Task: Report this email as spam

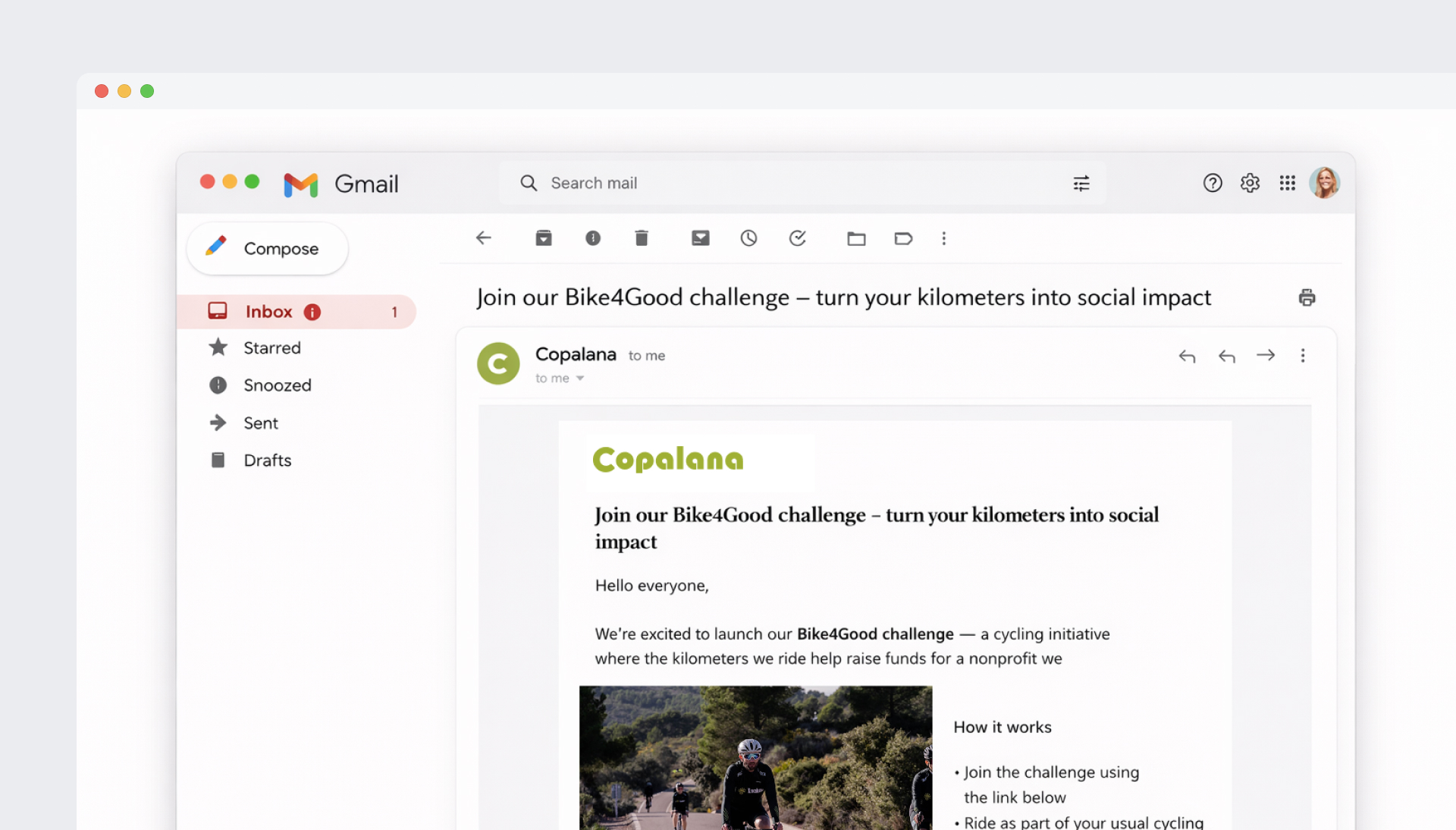Action: coord(592,238)
